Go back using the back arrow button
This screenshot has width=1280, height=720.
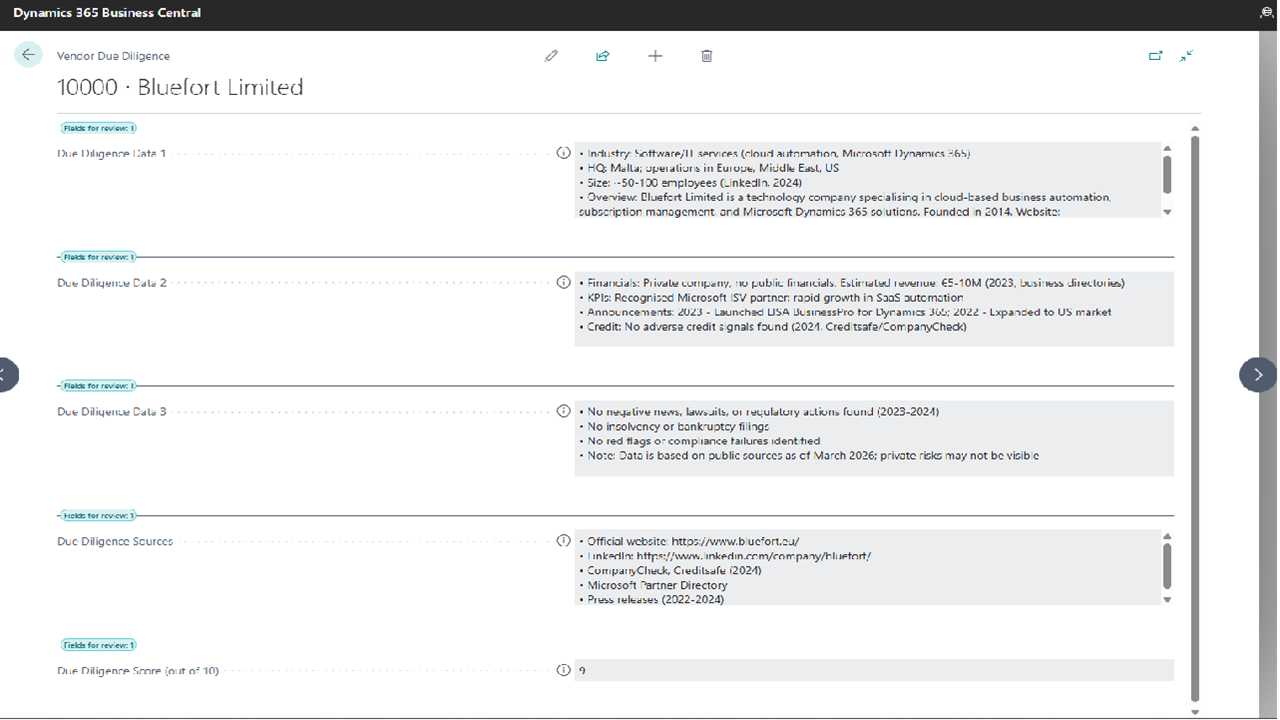coord(28,55)
